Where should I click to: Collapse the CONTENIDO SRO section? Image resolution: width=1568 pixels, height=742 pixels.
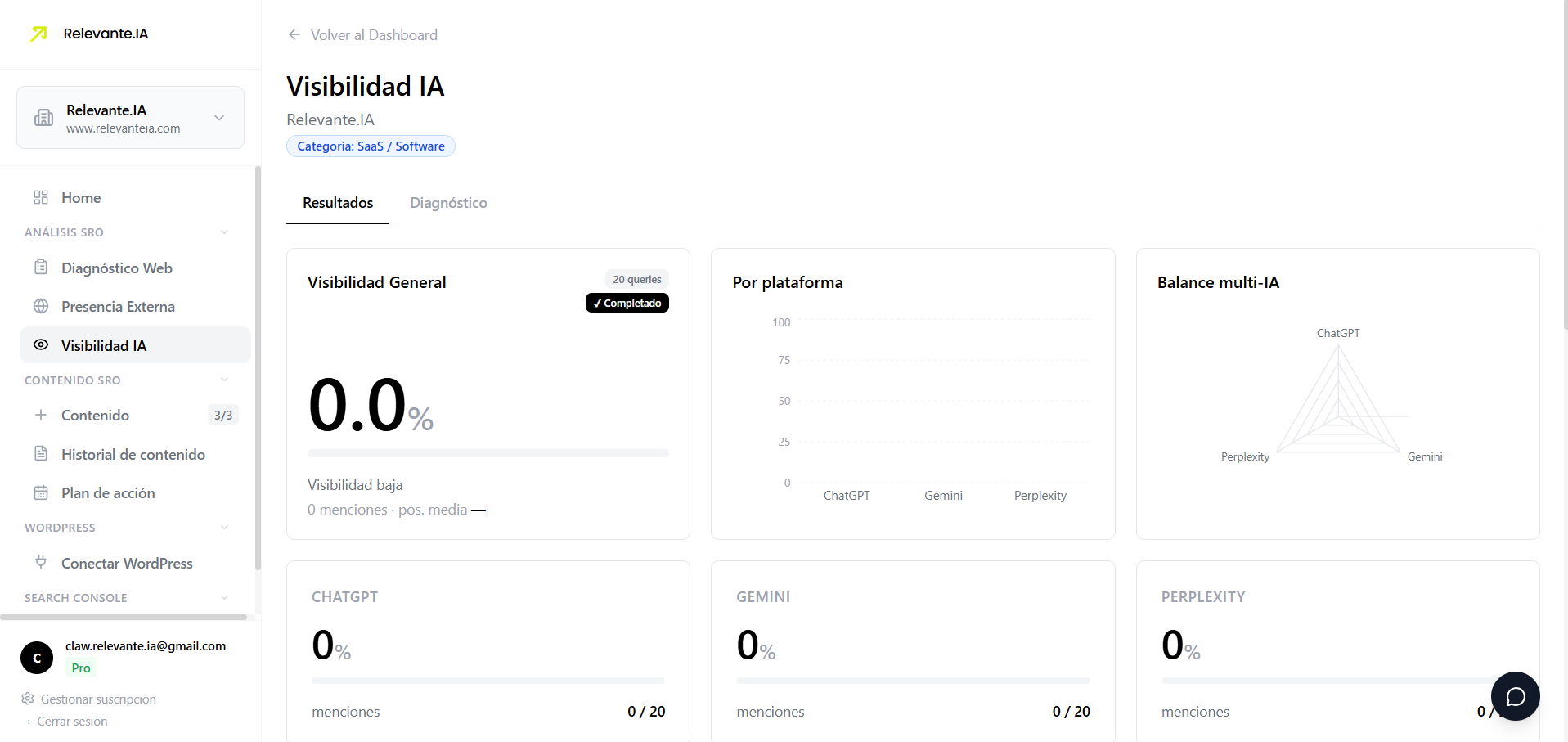224,380
